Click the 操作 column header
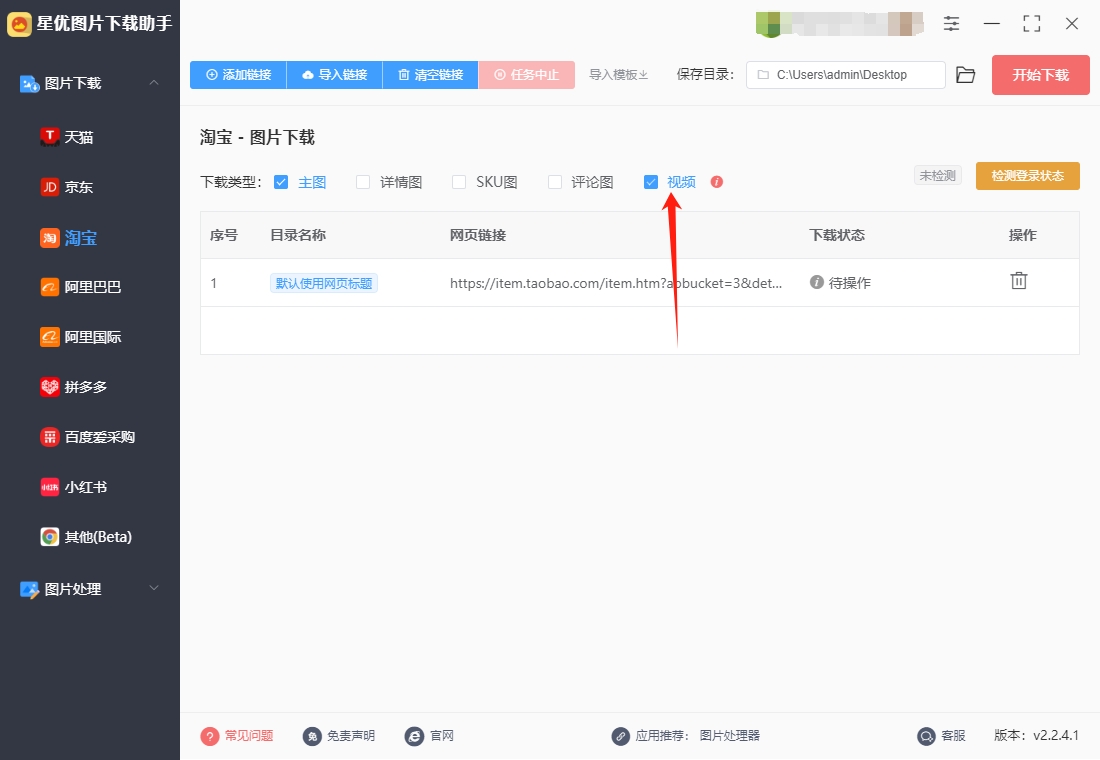 pyautogui.click(x=1022, y=235)
